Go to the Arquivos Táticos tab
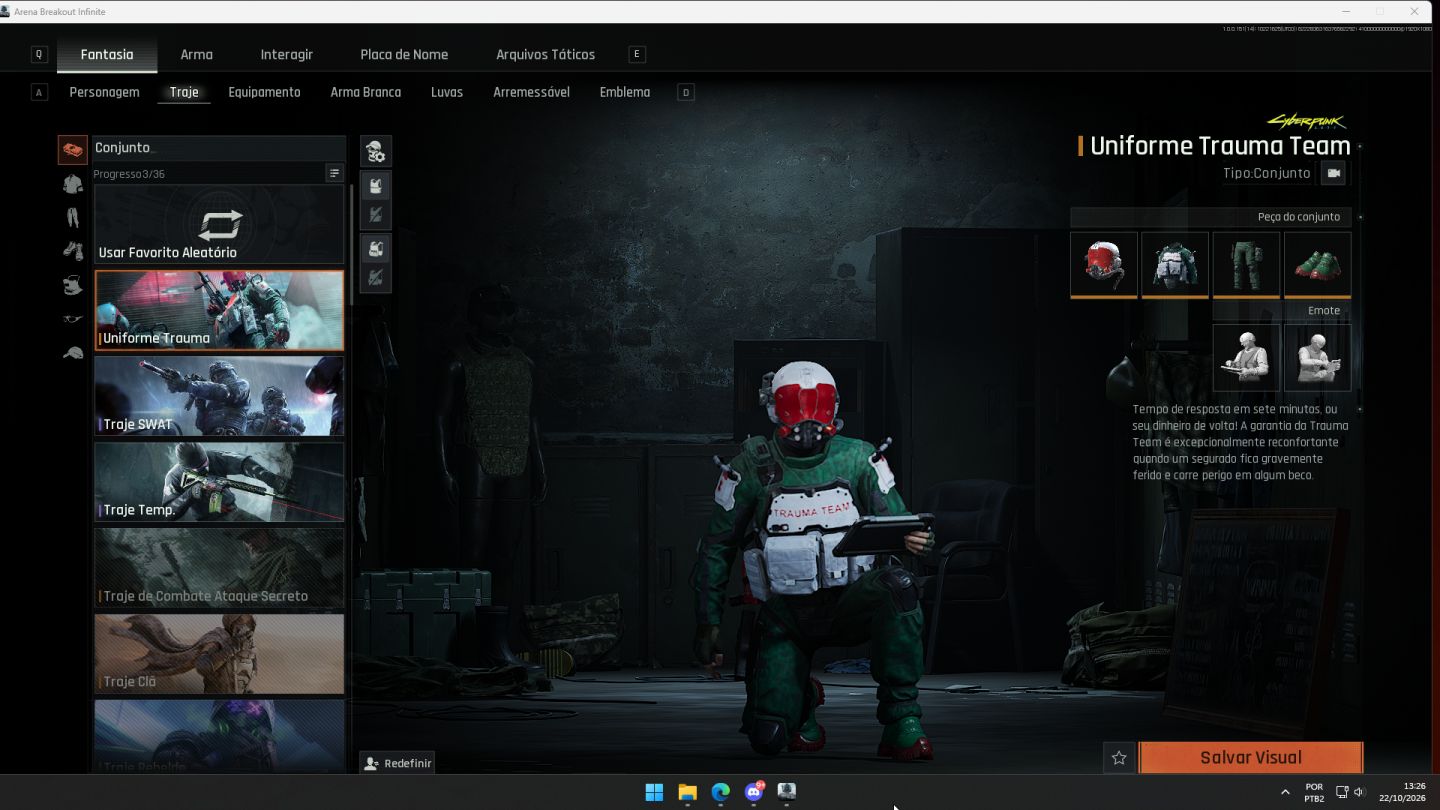This screenshot has width=1440, height=810. point(546,54)
